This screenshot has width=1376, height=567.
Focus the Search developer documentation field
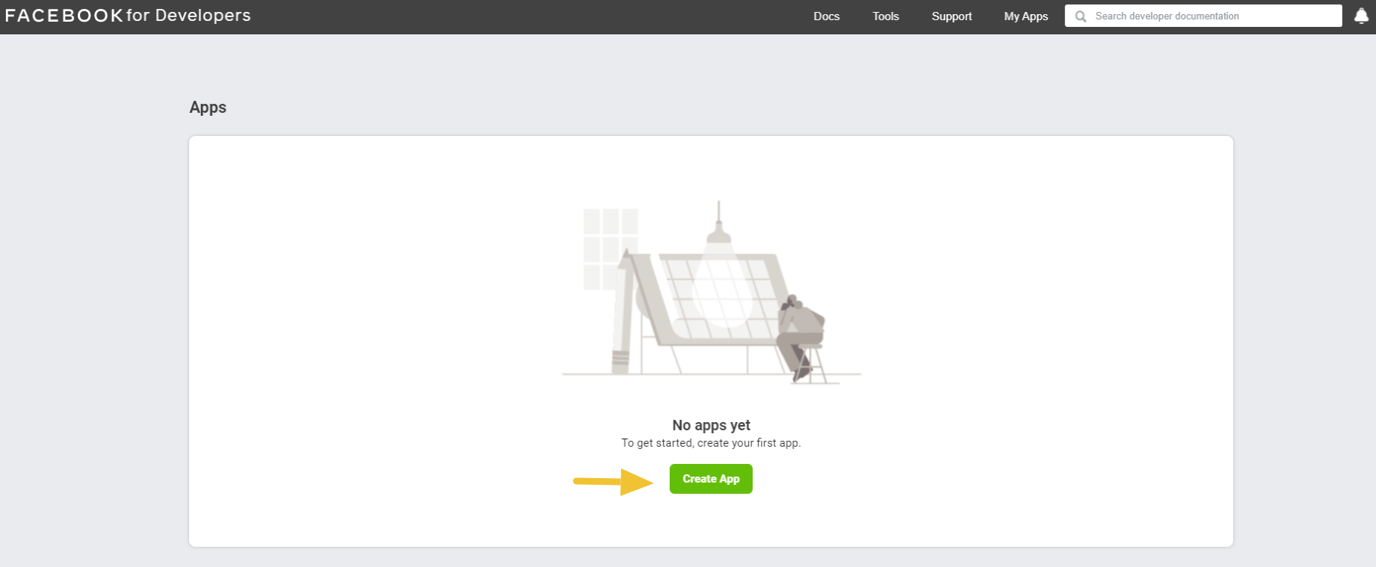1210,17
